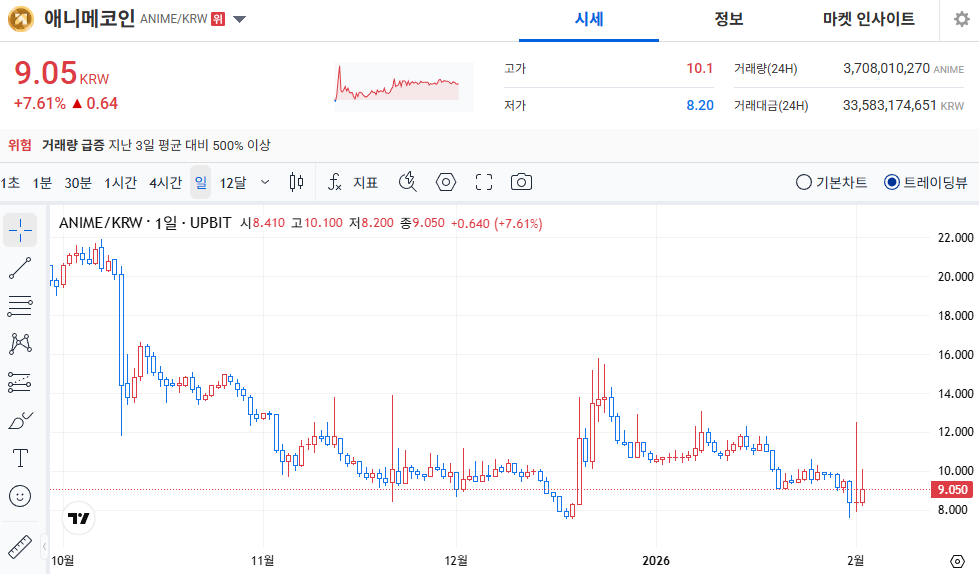Screen dimensions: 979x574
Task: Open the candlestick chart style selector
Action: 295,182
